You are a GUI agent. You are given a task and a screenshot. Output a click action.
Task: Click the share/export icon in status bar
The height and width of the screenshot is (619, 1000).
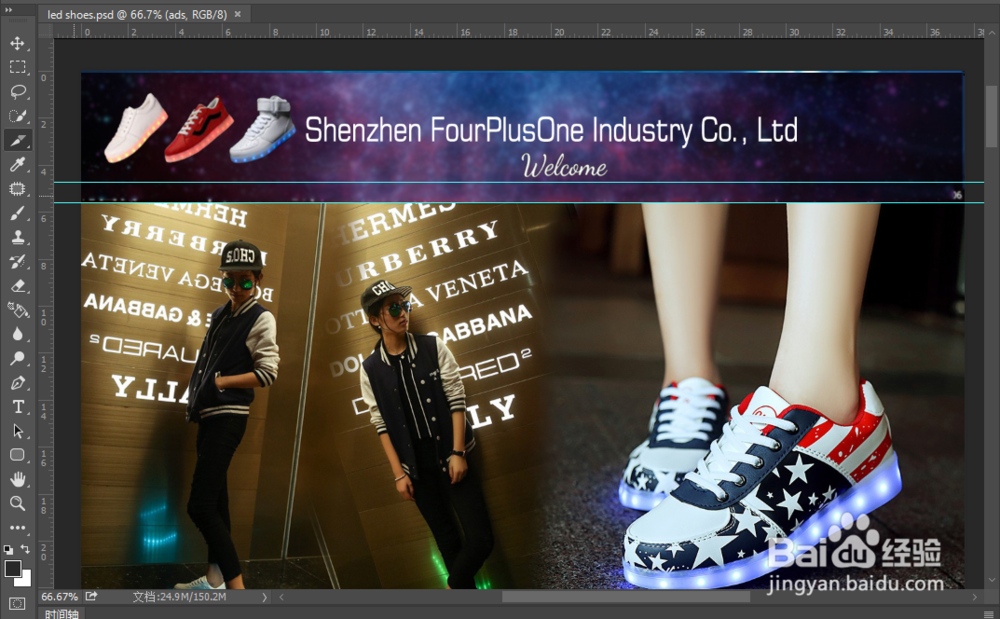91,596
